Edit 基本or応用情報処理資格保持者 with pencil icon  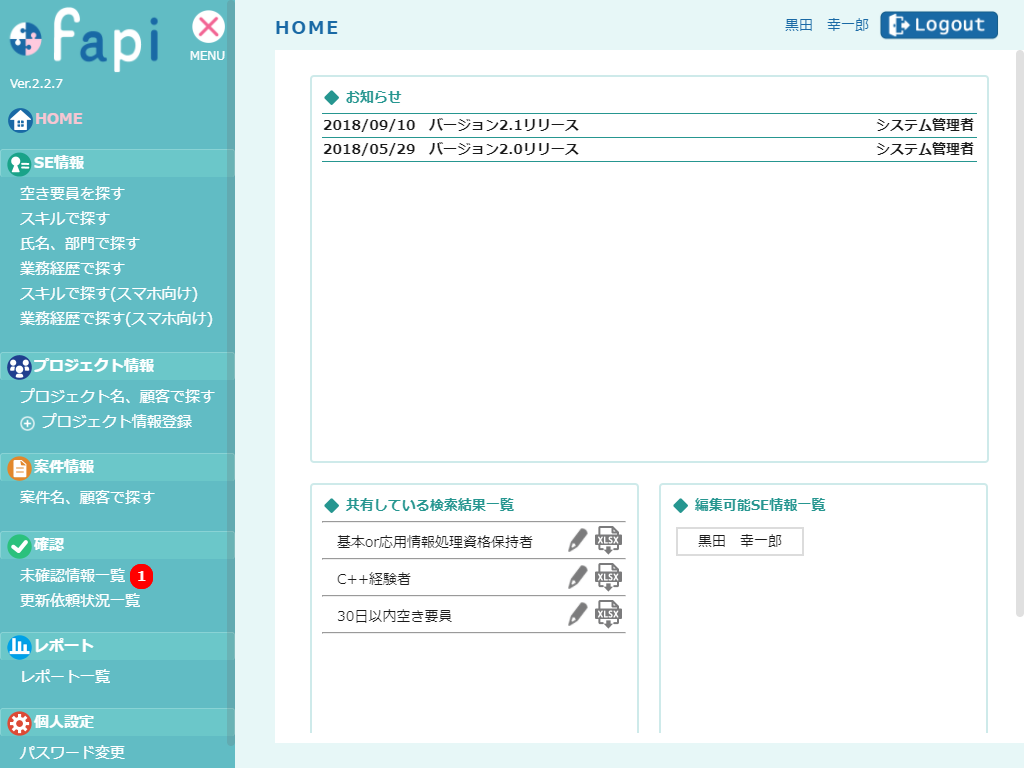click(x=577, y=540)
